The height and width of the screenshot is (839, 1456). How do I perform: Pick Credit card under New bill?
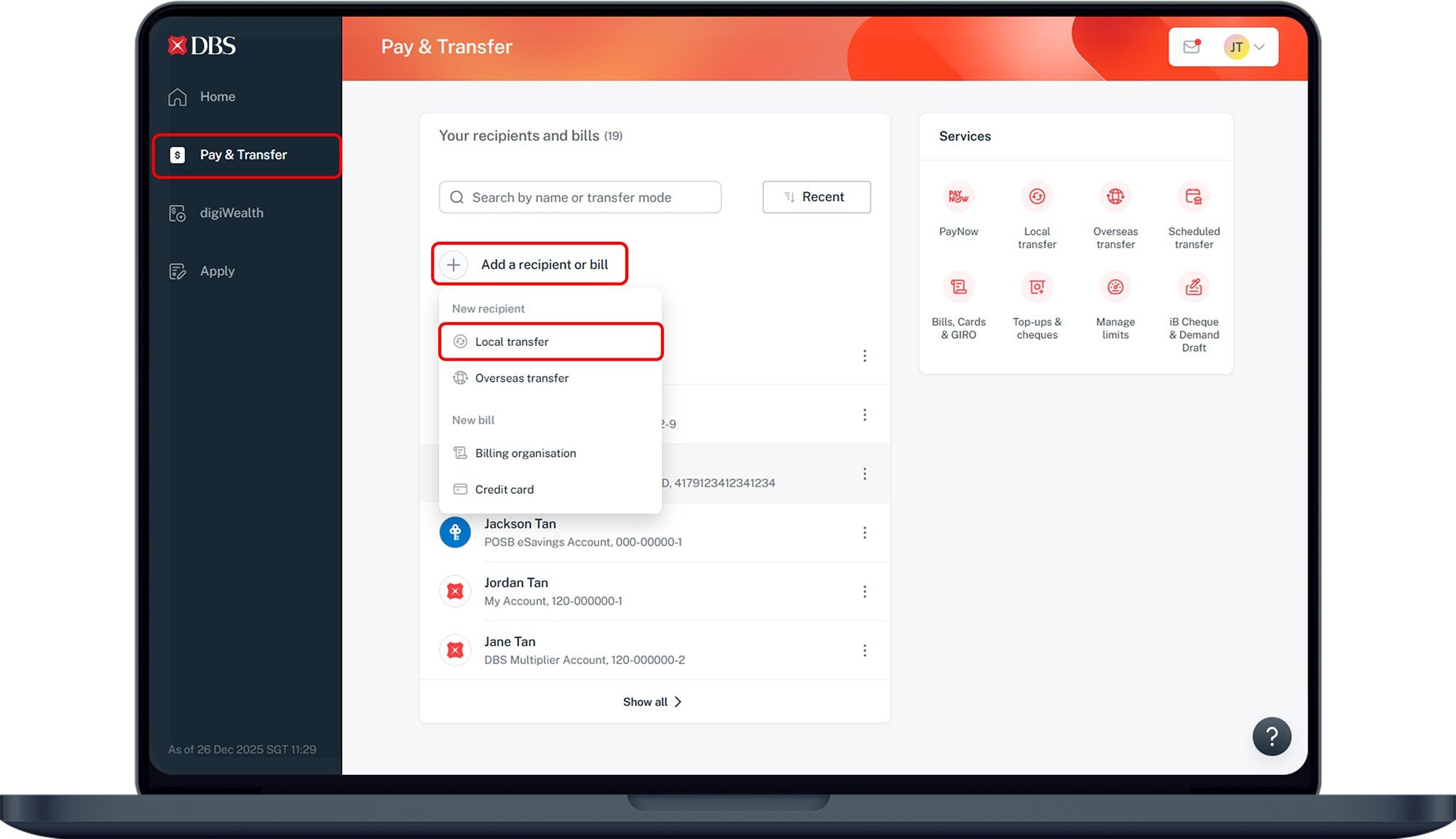[504, 489]
